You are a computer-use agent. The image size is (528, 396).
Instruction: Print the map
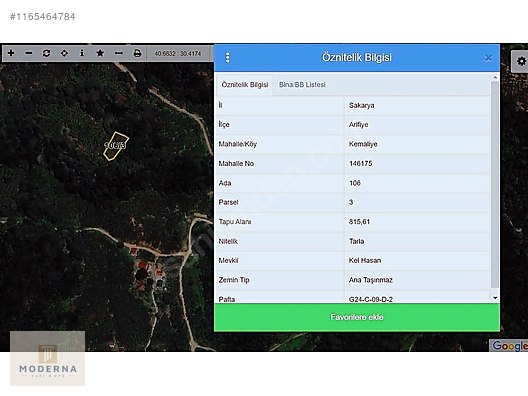pyautogui.click(x=137, y=53)
